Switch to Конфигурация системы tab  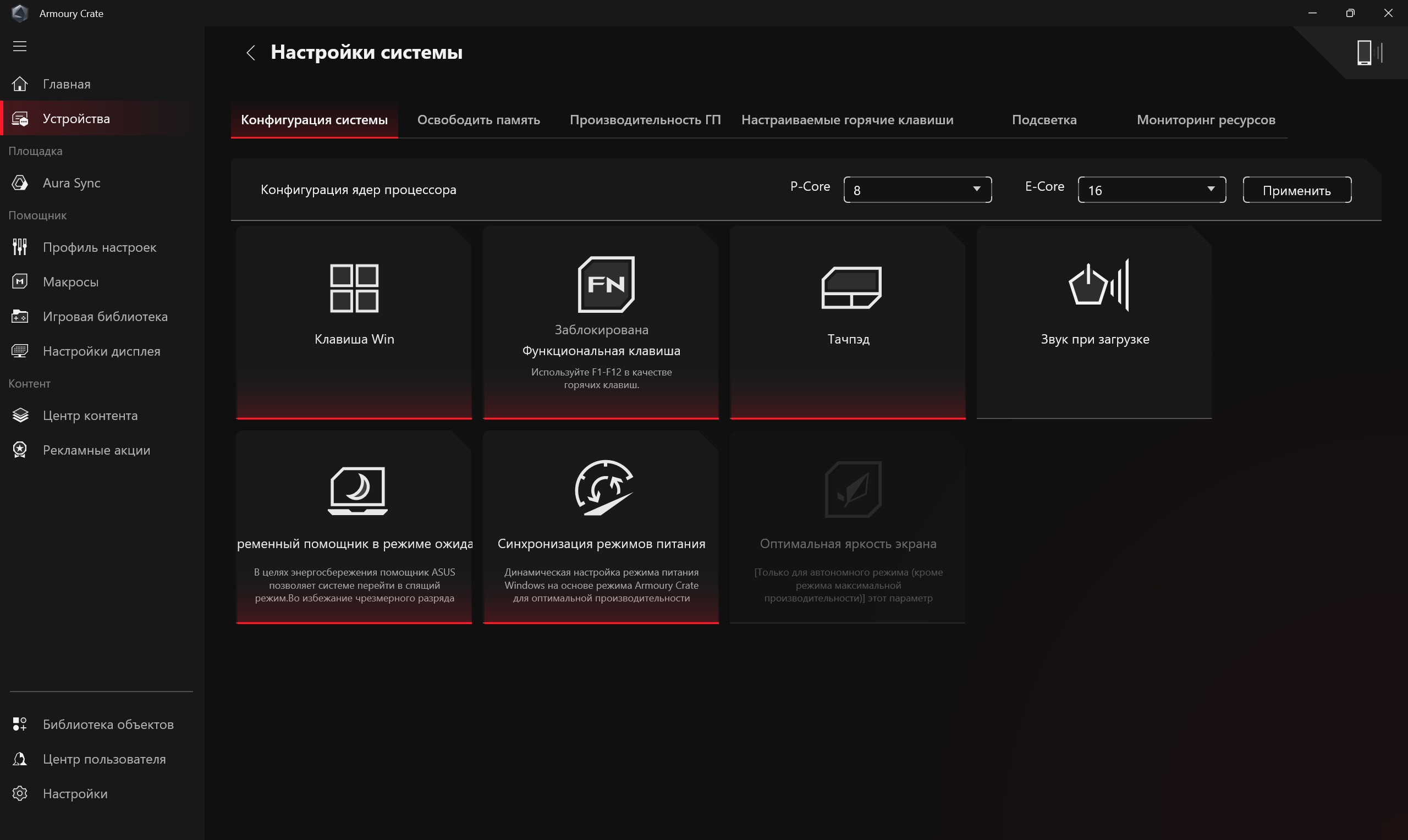[314, 120]
